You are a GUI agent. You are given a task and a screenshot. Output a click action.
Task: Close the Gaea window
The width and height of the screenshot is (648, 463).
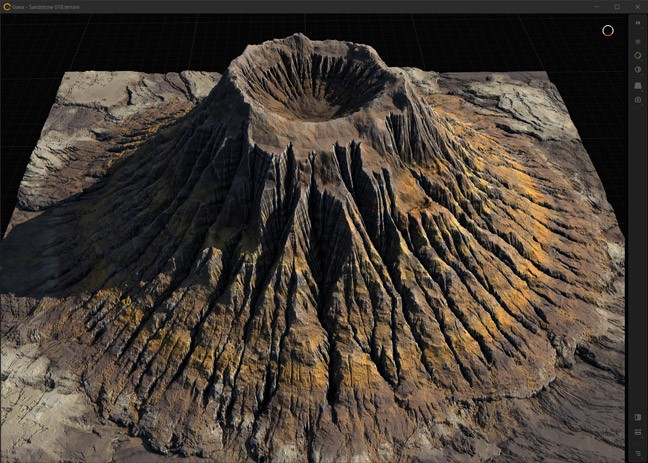click(636, 6)
